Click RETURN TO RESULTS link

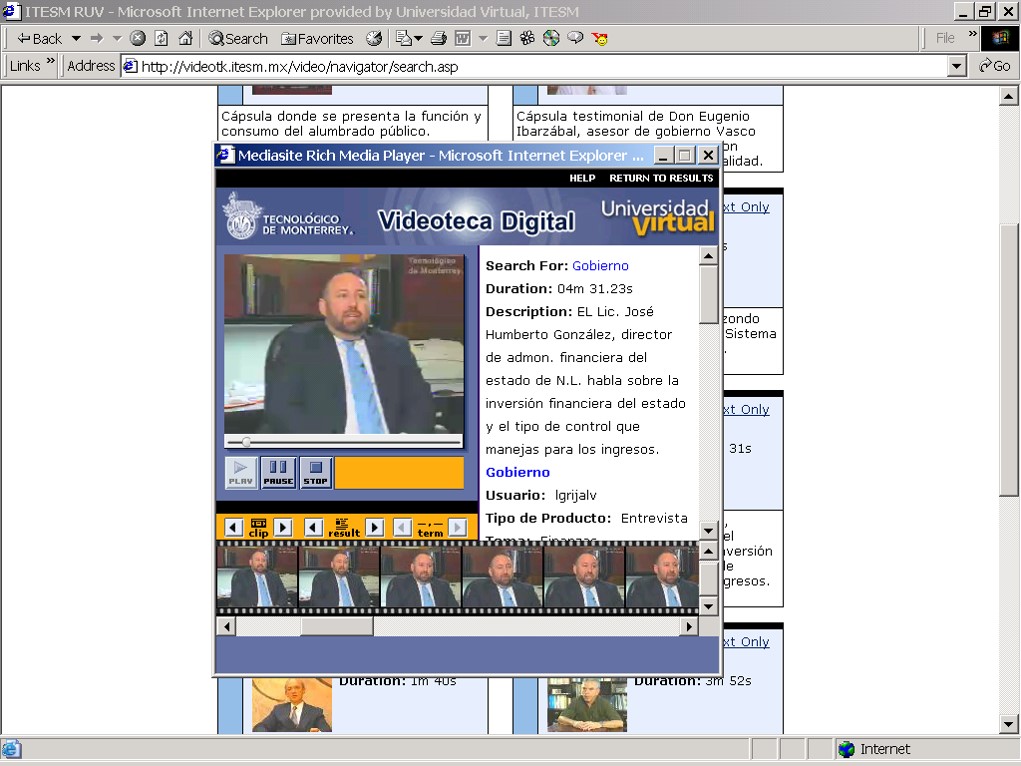[661, 178]
